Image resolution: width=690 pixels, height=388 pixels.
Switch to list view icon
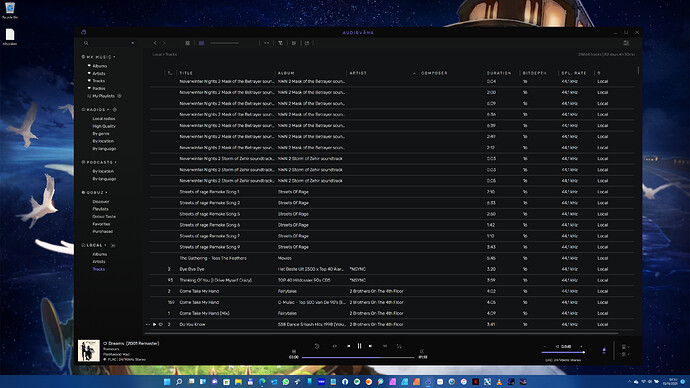[202, 43]
